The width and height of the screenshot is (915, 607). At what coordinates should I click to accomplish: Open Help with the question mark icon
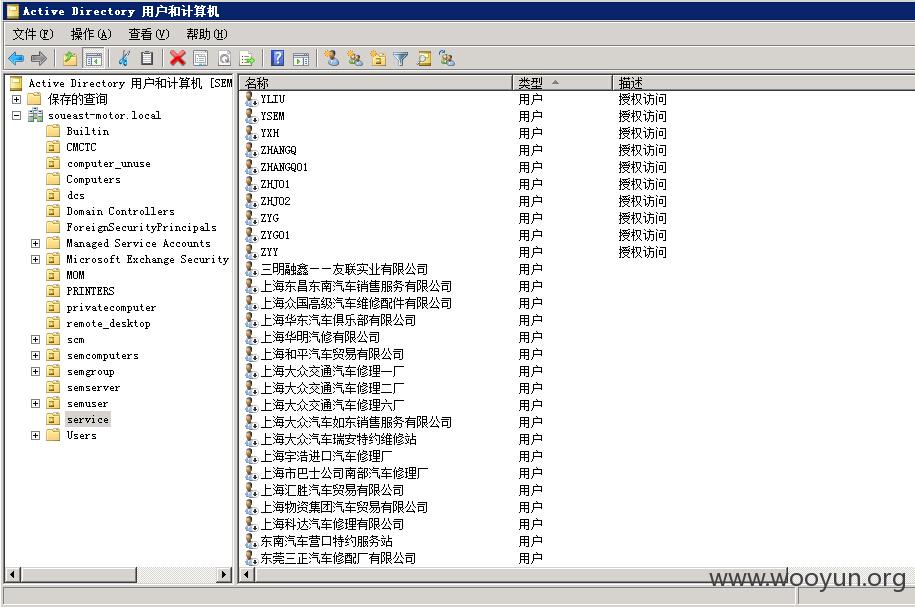click(x=278, y=58)
